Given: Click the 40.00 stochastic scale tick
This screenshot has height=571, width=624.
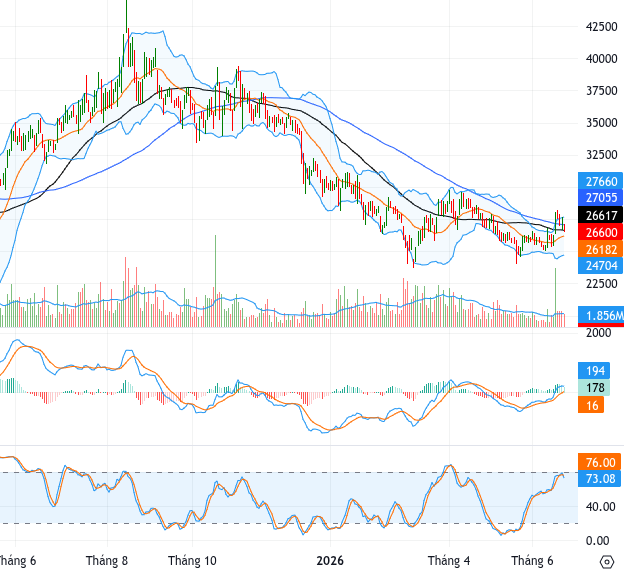Looking at the screenshot, I should 600,507.
